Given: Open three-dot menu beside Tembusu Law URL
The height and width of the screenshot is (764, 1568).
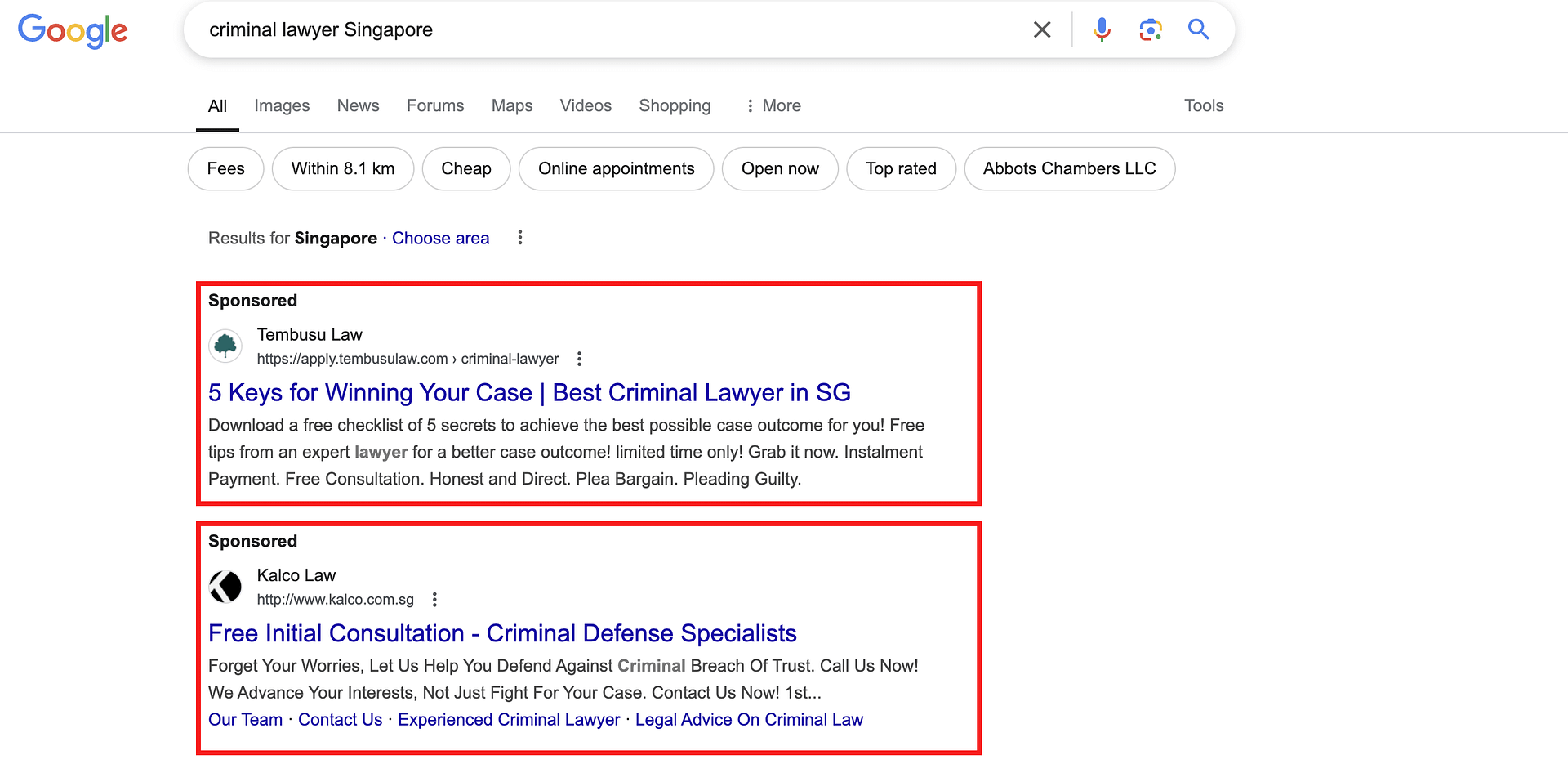Looking at the screenshot, I should 579,359.
